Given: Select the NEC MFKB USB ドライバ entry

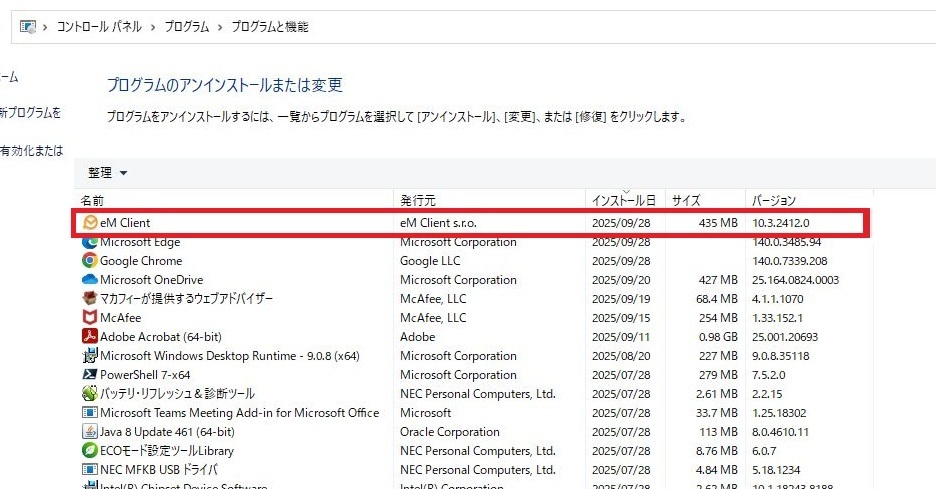Looking at the screenshot, I should 159,470.
